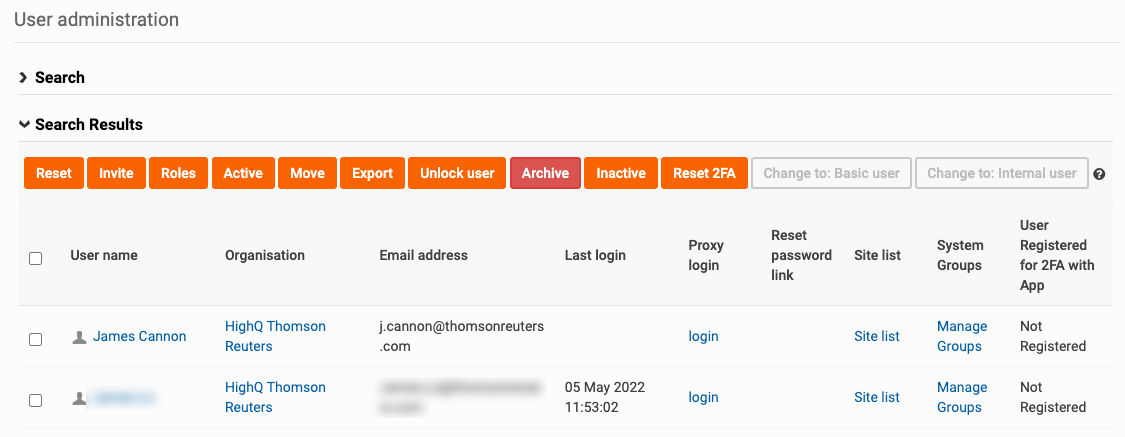Click the user icon in the second row
The height and width of the screenshot is (437, 1125).
click(x=80, y=398)
